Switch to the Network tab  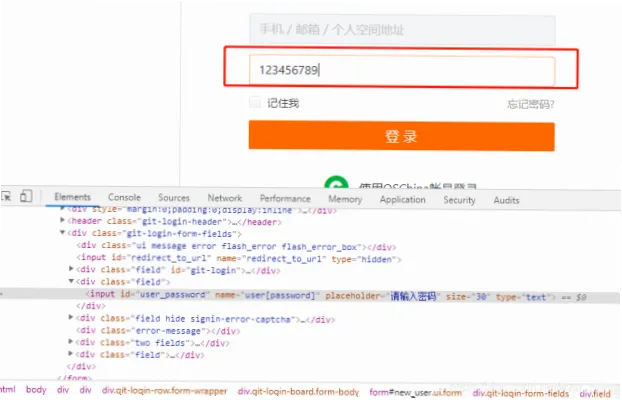pyautogui.click(x=225, y=198)
